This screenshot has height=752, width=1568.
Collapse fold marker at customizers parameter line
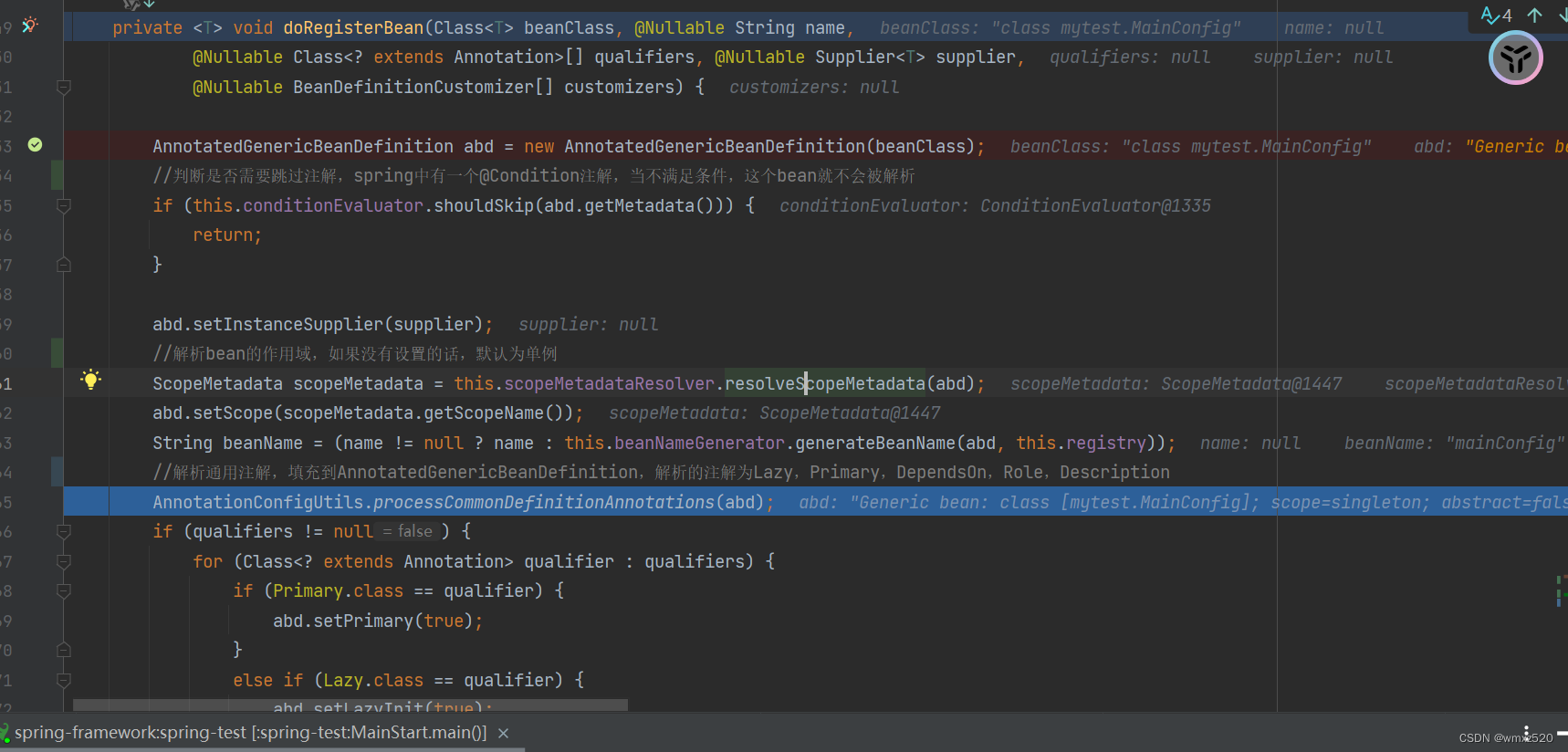[64, 88]
